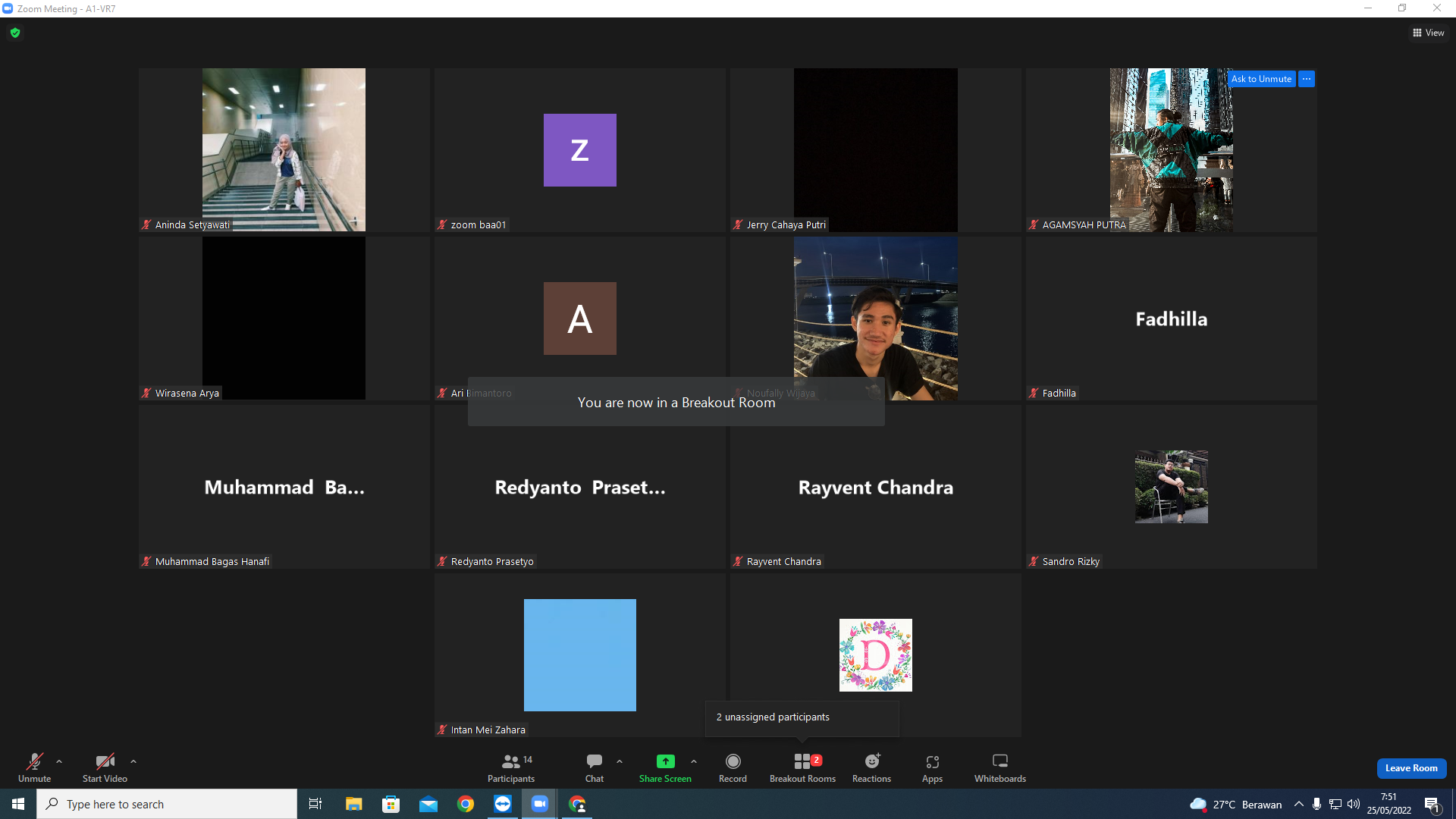The image size is (1456, 819).
Task: Open network settings from the system tray
Action: pos(1335,804)
